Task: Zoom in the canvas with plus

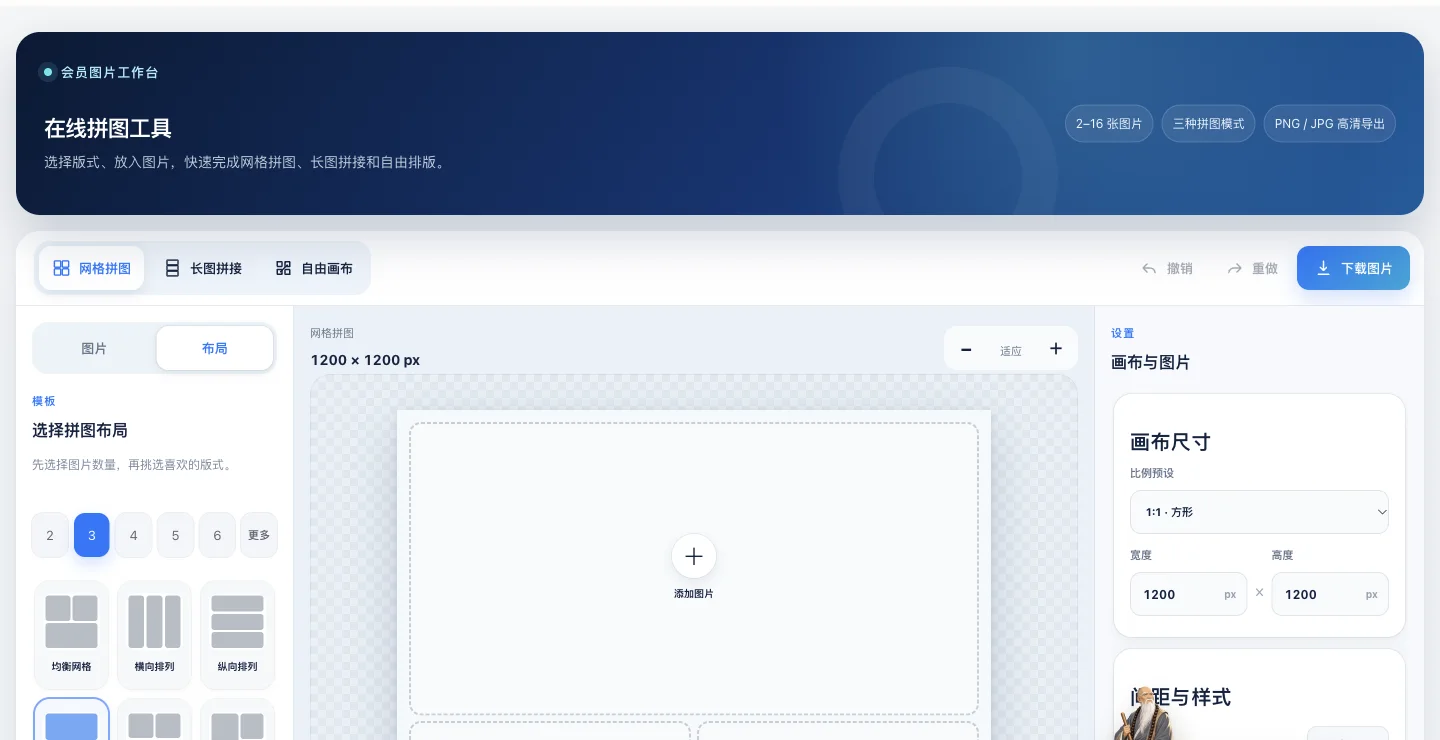Action: pos(1056,349)
